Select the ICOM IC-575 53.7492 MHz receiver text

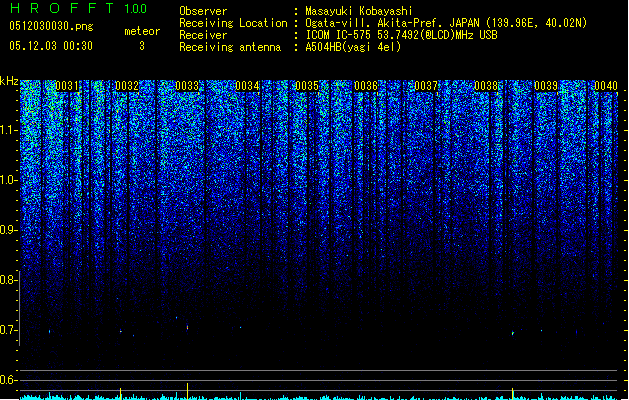coord(401,35)
